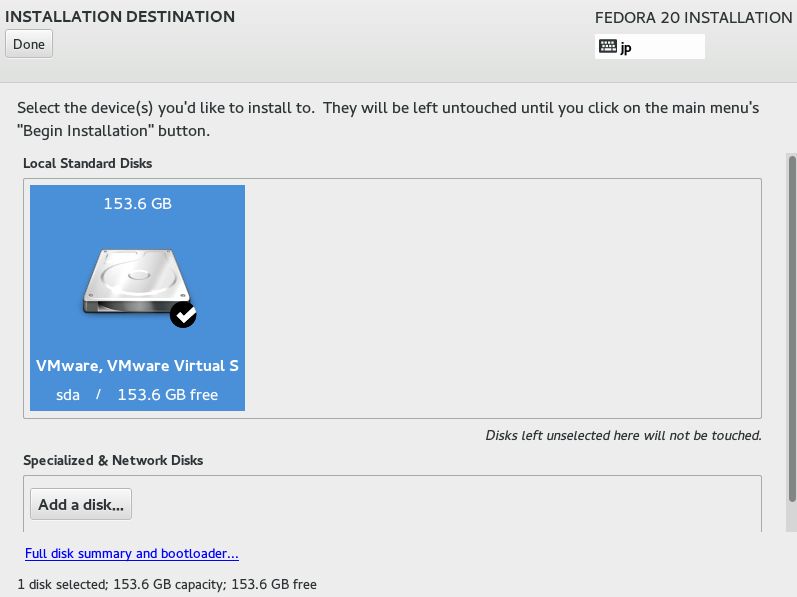This screenshot has height=597, width=797.
Task: Select the VMware Virtual S disk name
Action: tap(137, 366)
